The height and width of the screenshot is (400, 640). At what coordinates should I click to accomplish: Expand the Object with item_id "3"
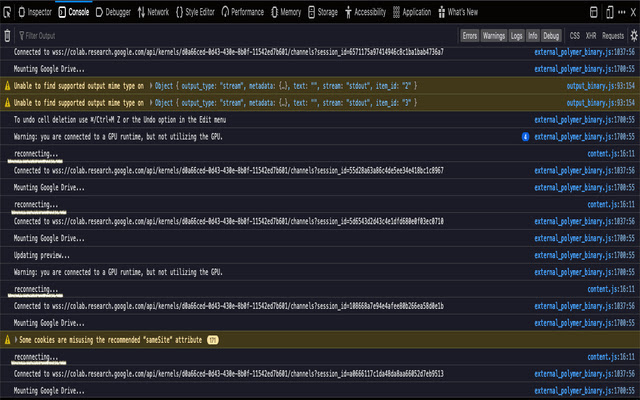click(151, 103)
